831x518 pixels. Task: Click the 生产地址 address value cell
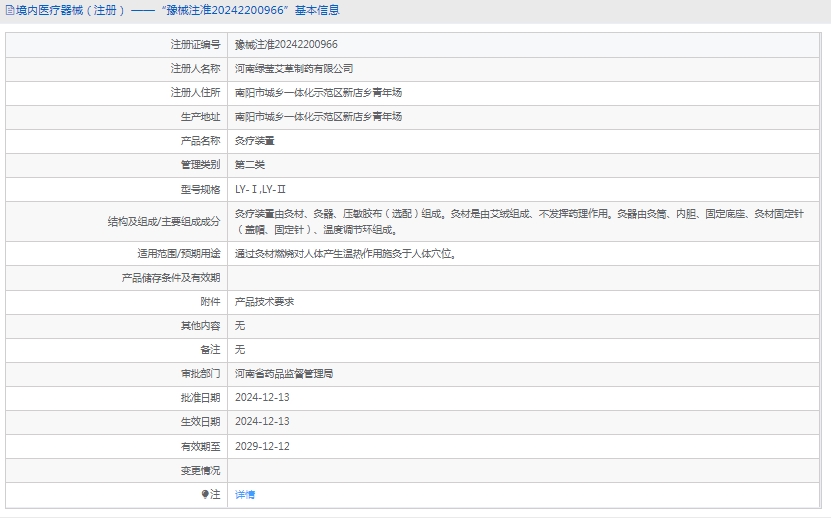tap(318, 117)
